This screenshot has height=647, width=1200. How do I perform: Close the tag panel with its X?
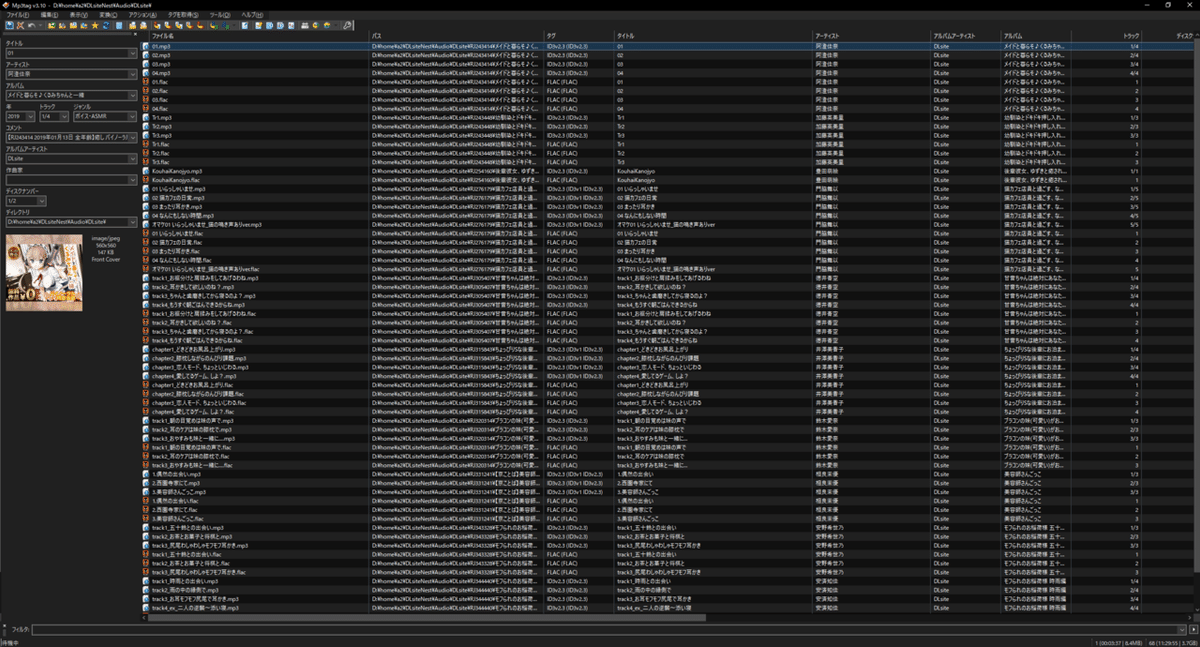[135, 34]
